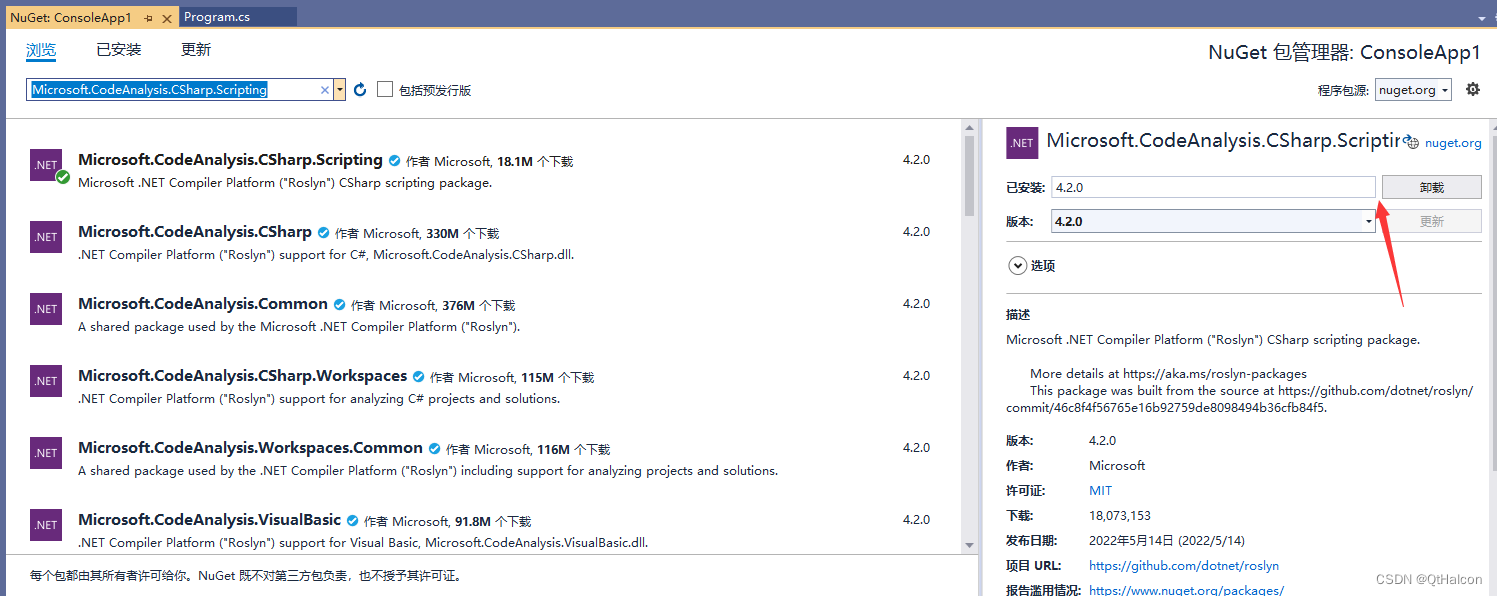Image resolution: width=1497 pixels, height=596 pixels.
Task: Open the 程序包源 nuget.org dropdown
Action: pos(1413,90)
